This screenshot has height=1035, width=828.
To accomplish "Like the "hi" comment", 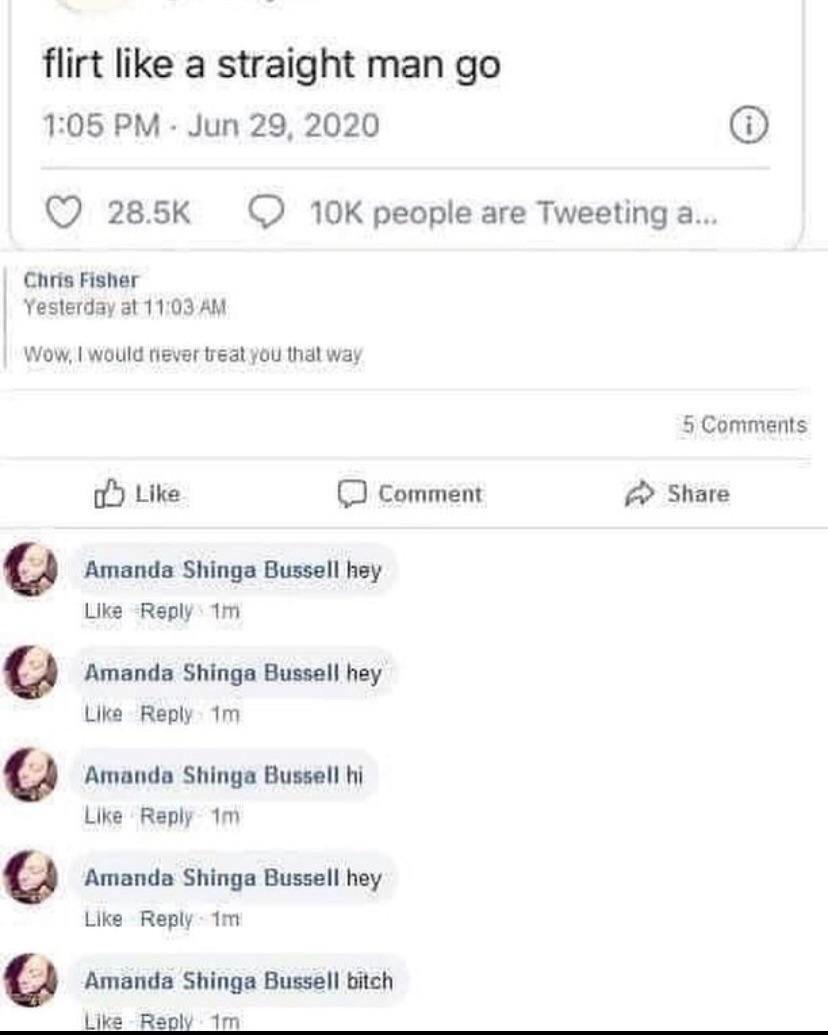I will [103, 816].
